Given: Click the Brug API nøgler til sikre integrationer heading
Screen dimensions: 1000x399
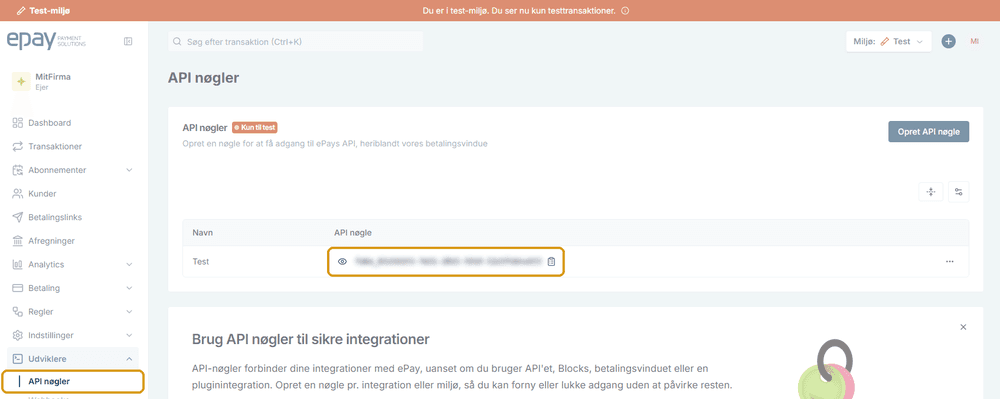Looking at the screenshot, I should point(311,339).
